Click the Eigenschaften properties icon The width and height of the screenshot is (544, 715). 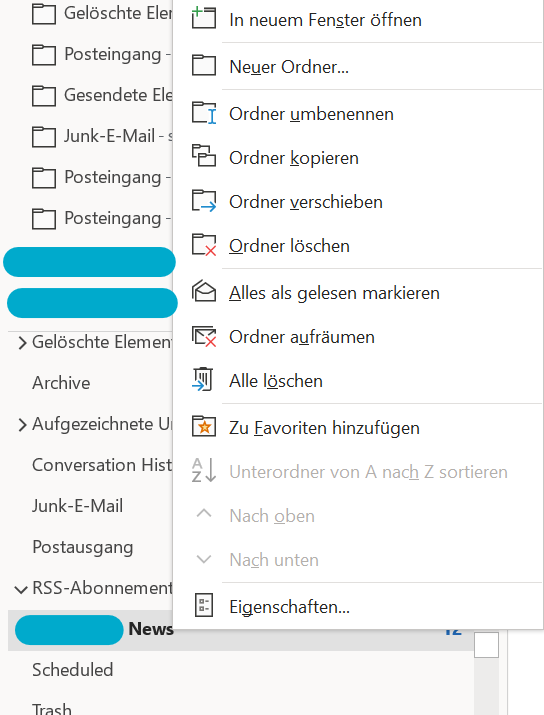(x=203, y=605)
